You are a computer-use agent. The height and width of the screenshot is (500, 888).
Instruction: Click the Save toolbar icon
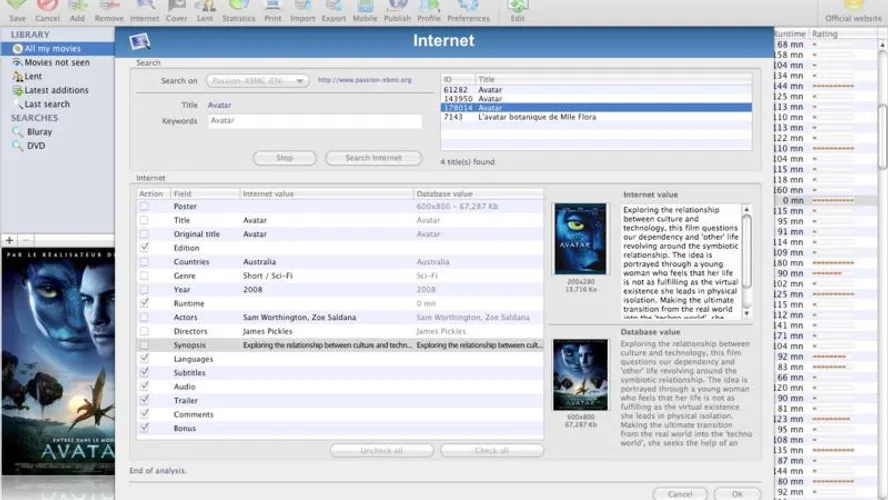[17, 10]
